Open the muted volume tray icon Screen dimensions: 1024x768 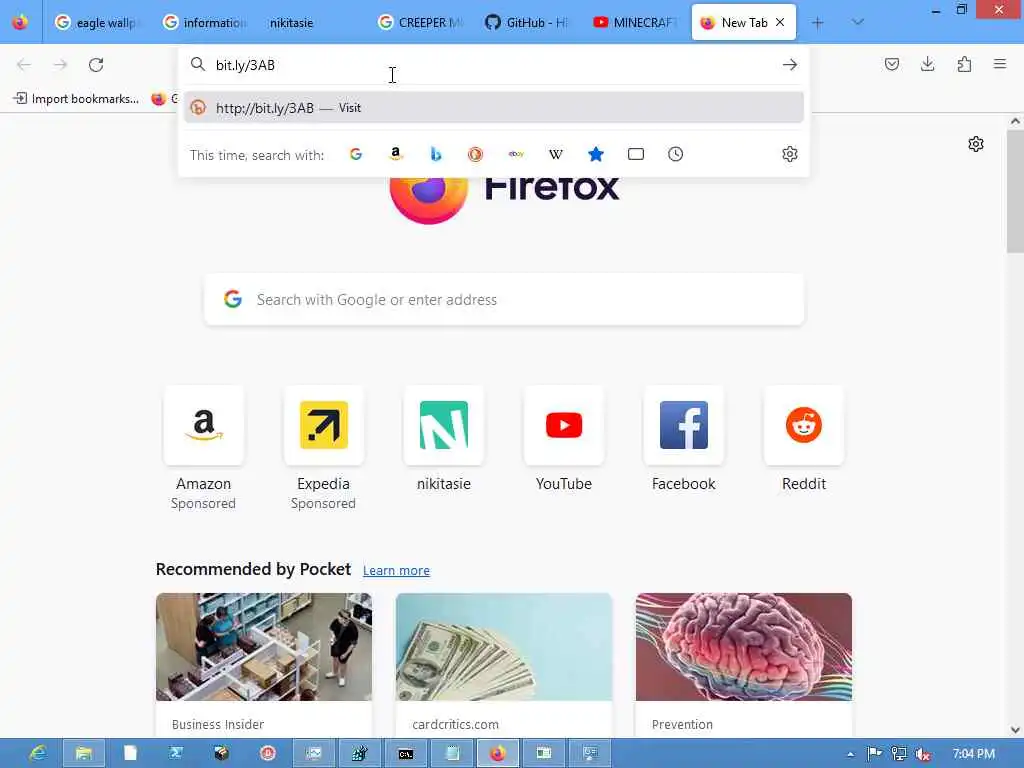coord(923,754)
